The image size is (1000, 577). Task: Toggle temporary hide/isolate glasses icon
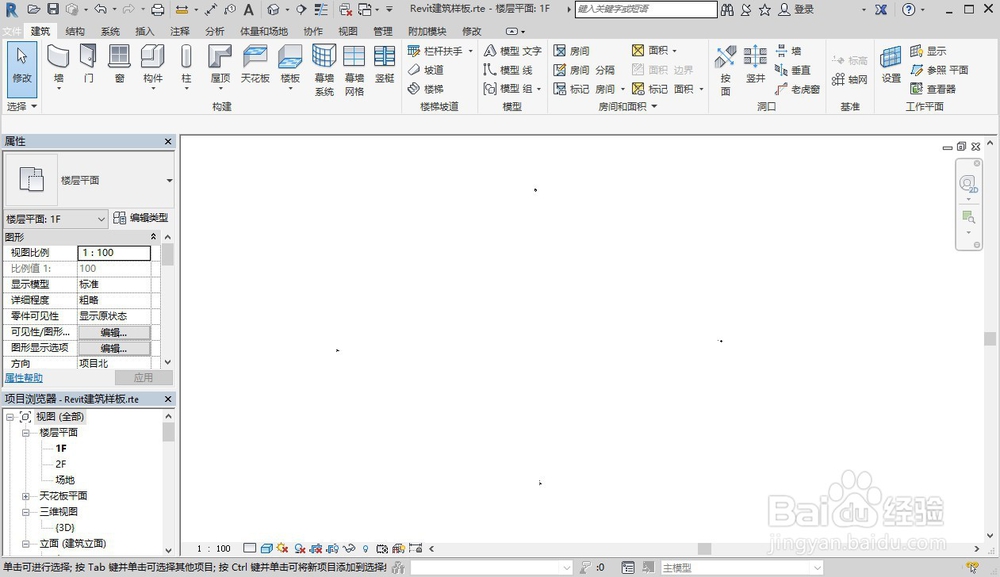(349, 548)
